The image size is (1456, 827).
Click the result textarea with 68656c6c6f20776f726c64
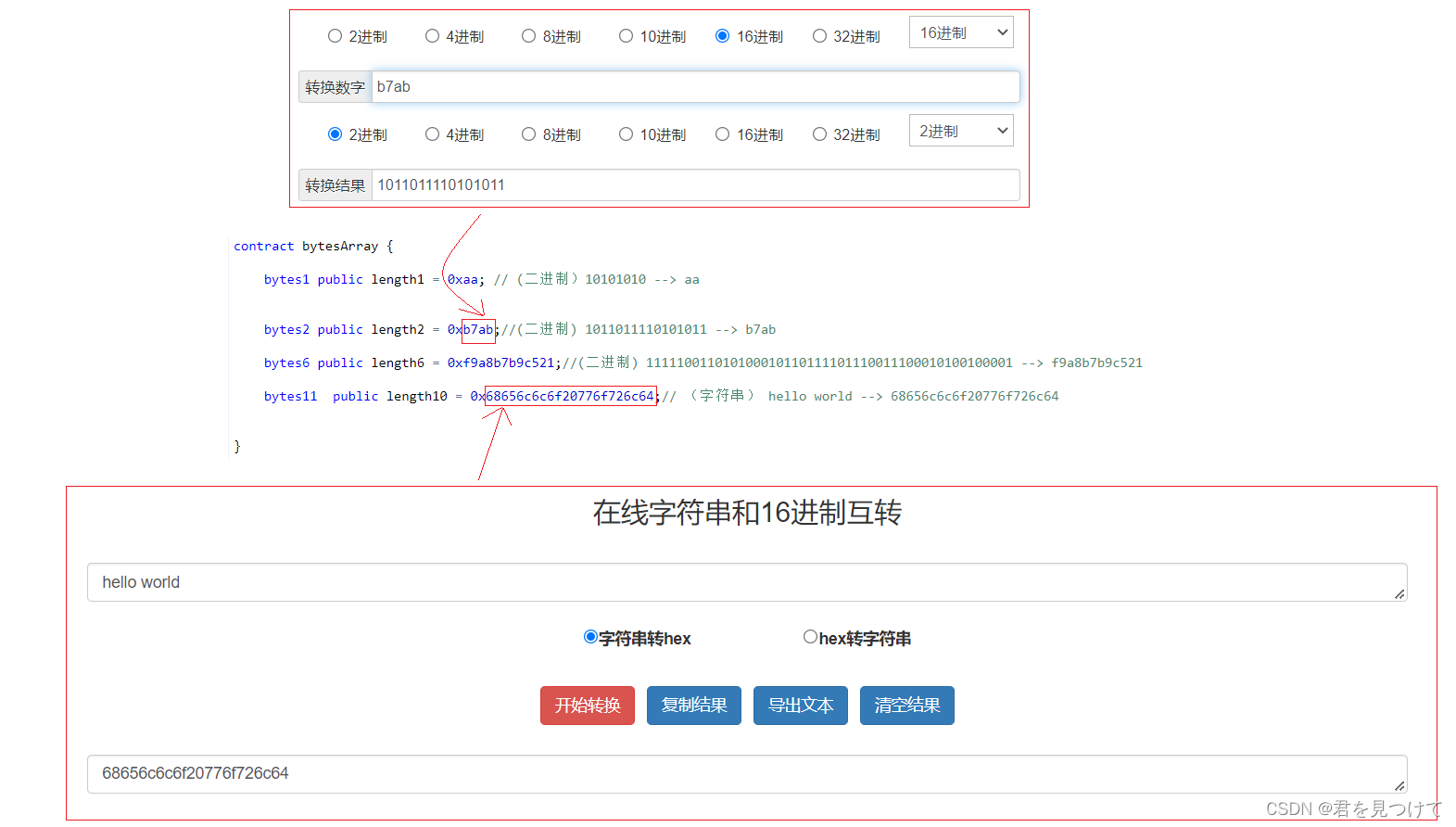point(747,774)
